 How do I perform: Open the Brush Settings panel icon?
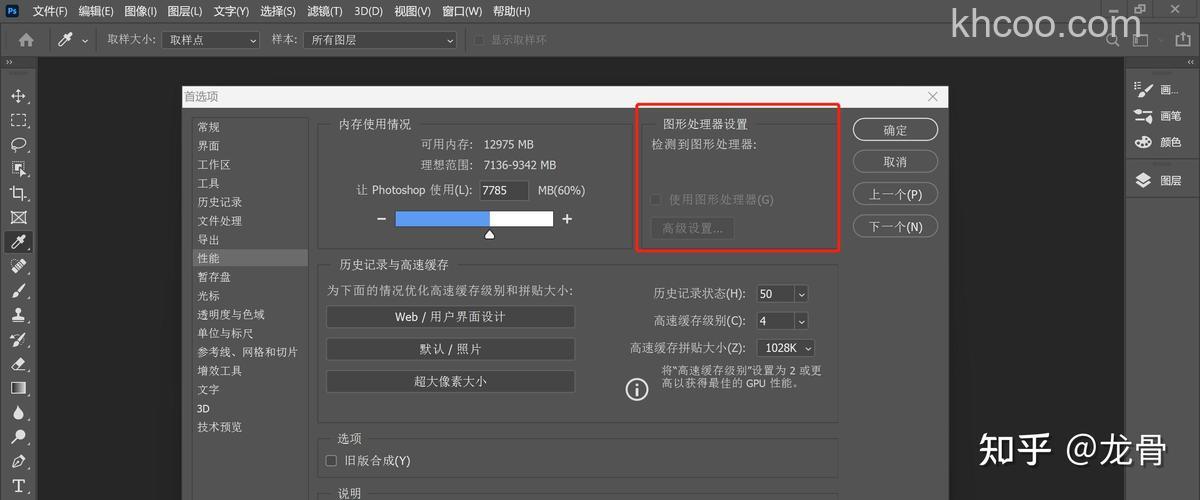pos(1145,90)
